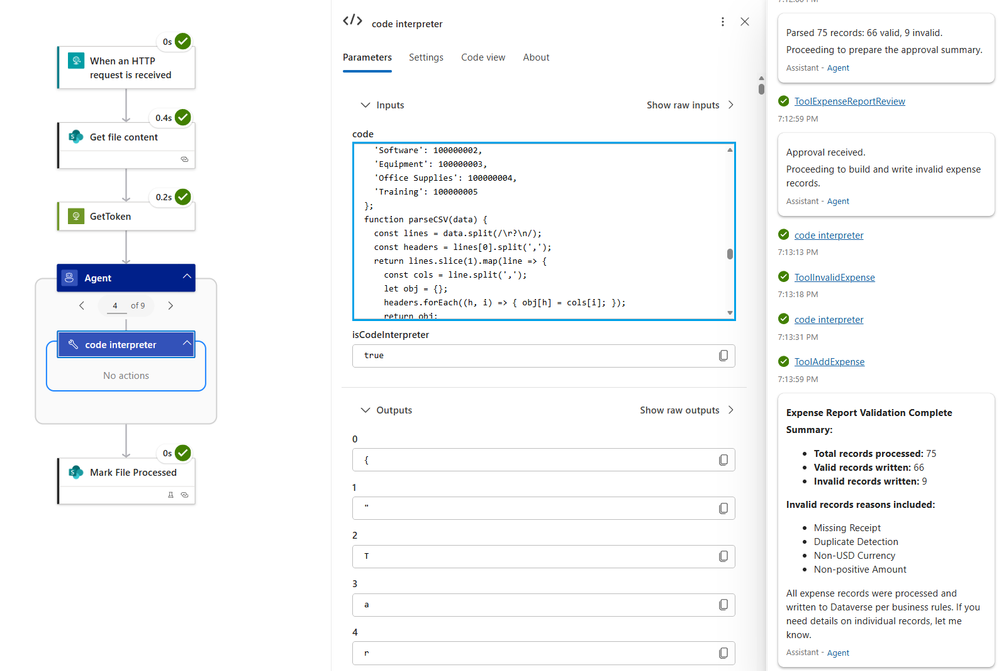Image resolution: width=999 pixels, height=671 pixels.
Task: Click success checkmark on Get file content step
Action: (x=183, y=117)
